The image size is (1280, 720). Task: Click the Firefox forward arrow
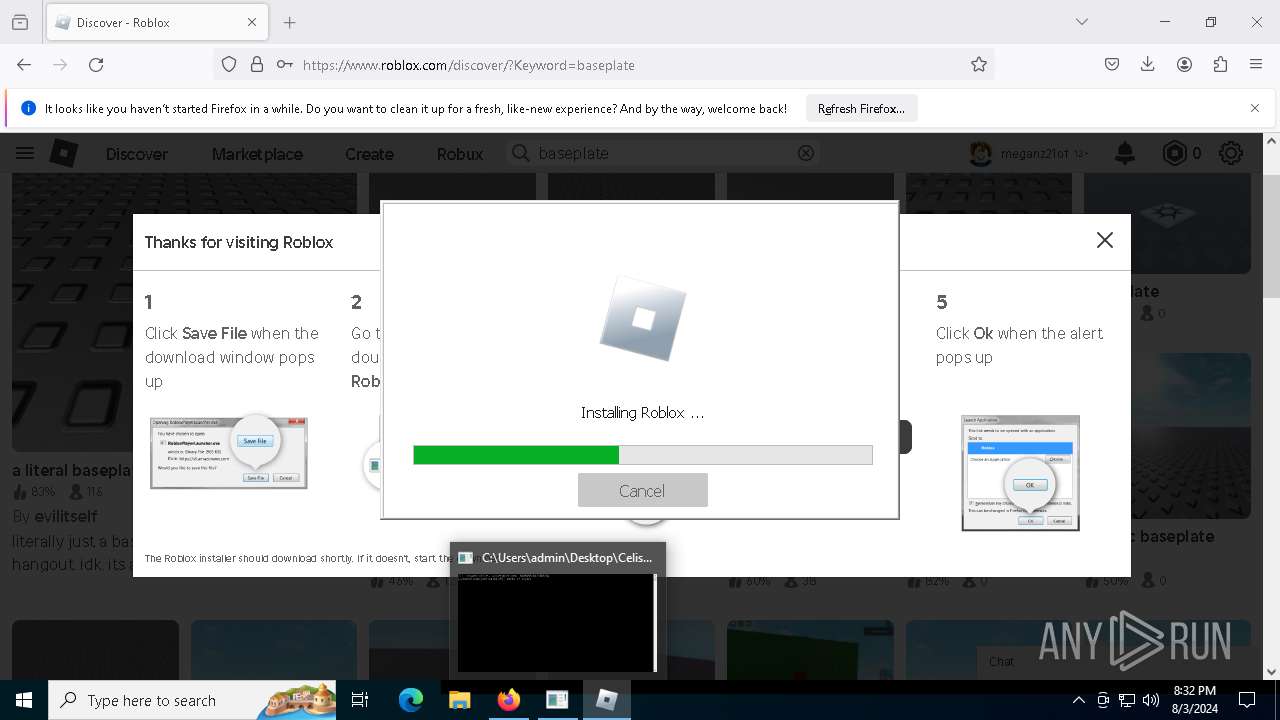tap(60, 65)
